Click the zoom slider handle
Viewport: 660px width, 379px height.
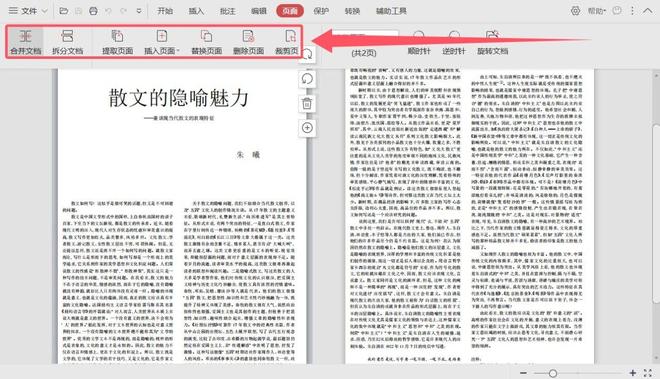click(x=553, y=373)
